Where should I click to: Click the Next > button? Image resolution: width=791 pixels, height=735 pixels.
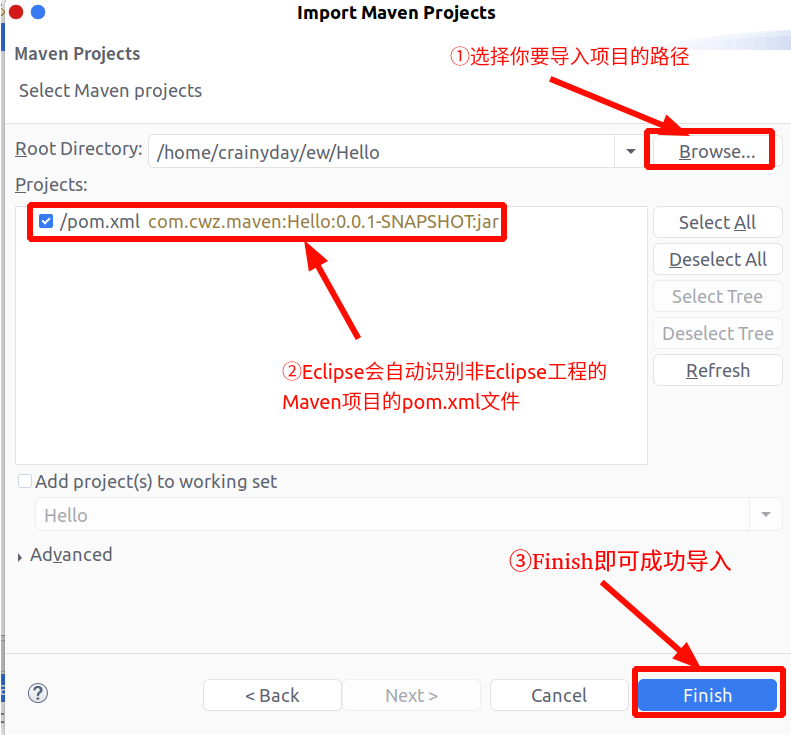412,695
